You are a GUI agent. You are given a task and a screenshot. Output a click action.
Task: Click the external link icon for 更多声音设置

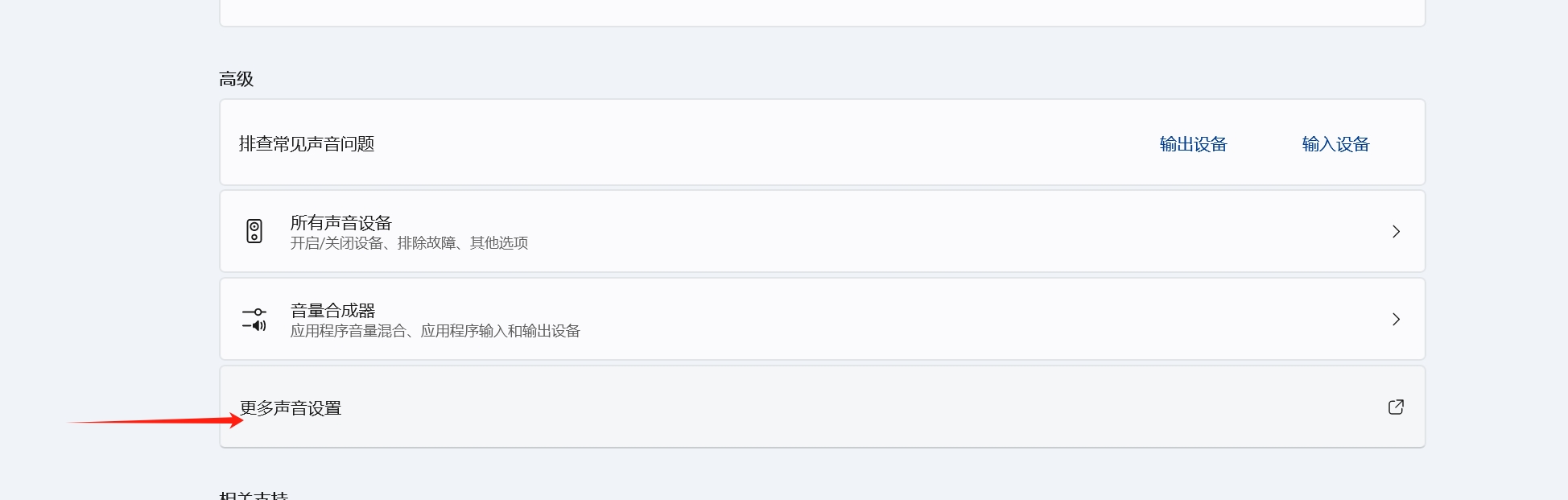[x=1396, y=407]
